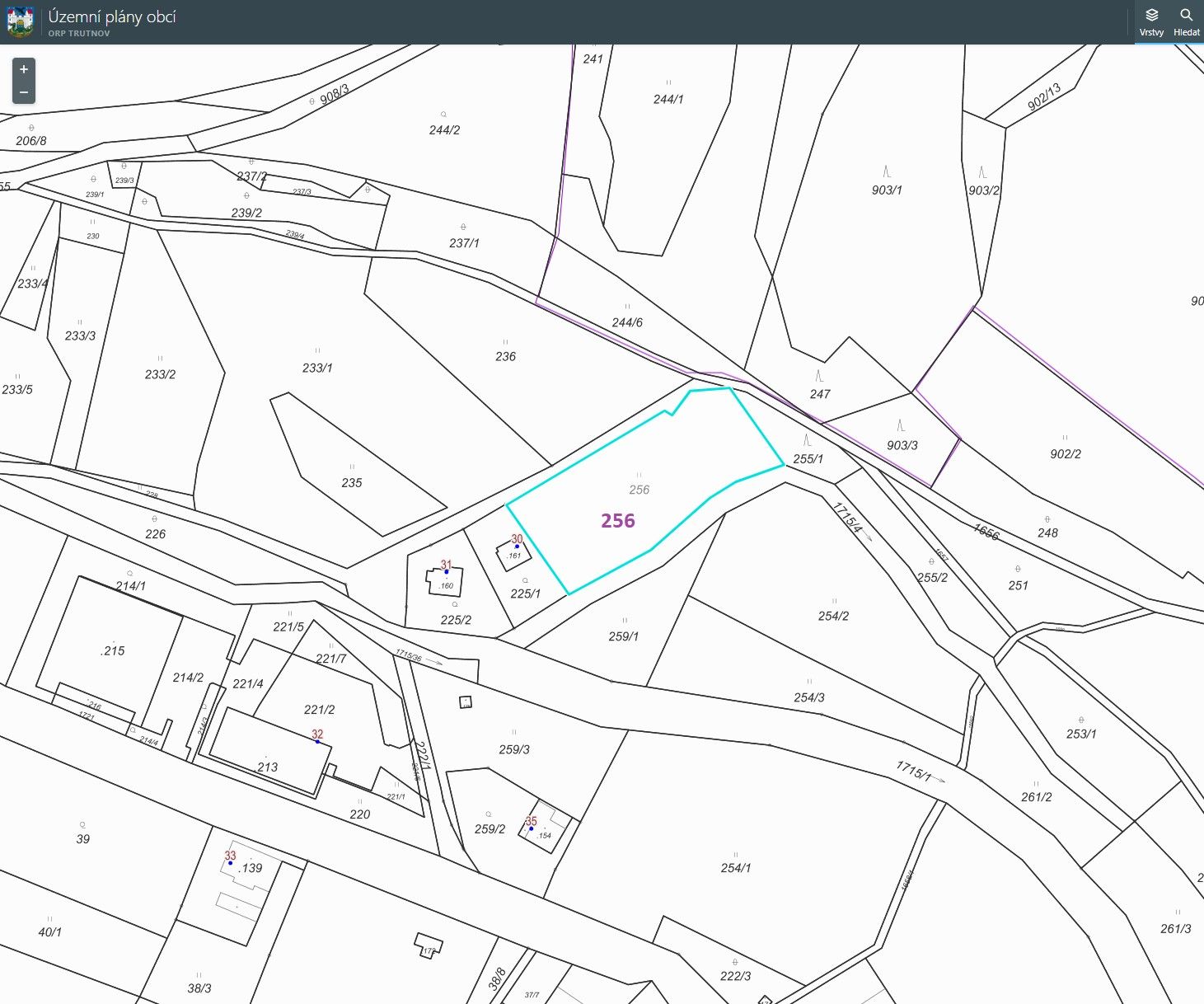This screenshot has width=1204, height=1004.
Task: Select parcel 244/2 on the map
Action: click(444, 129)
